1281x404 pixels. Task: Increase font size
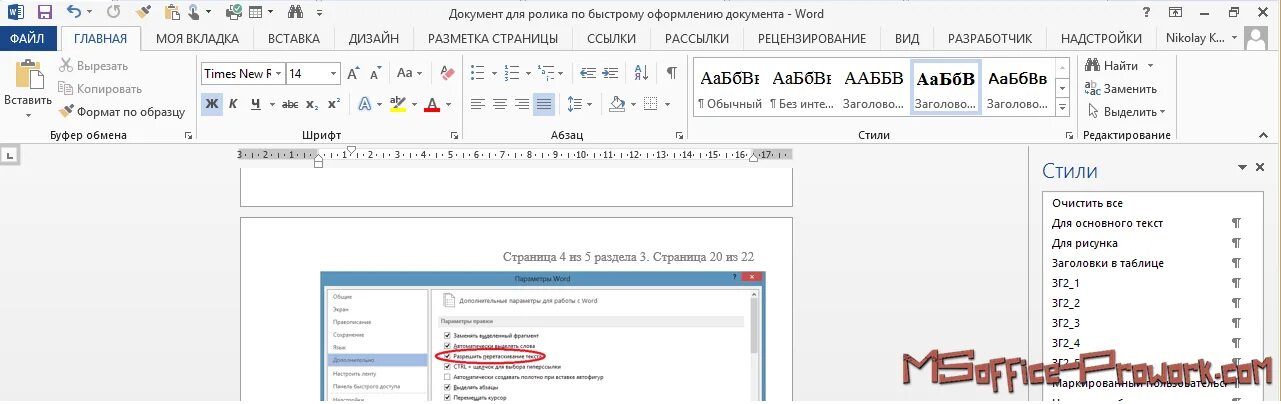[354, 73]
